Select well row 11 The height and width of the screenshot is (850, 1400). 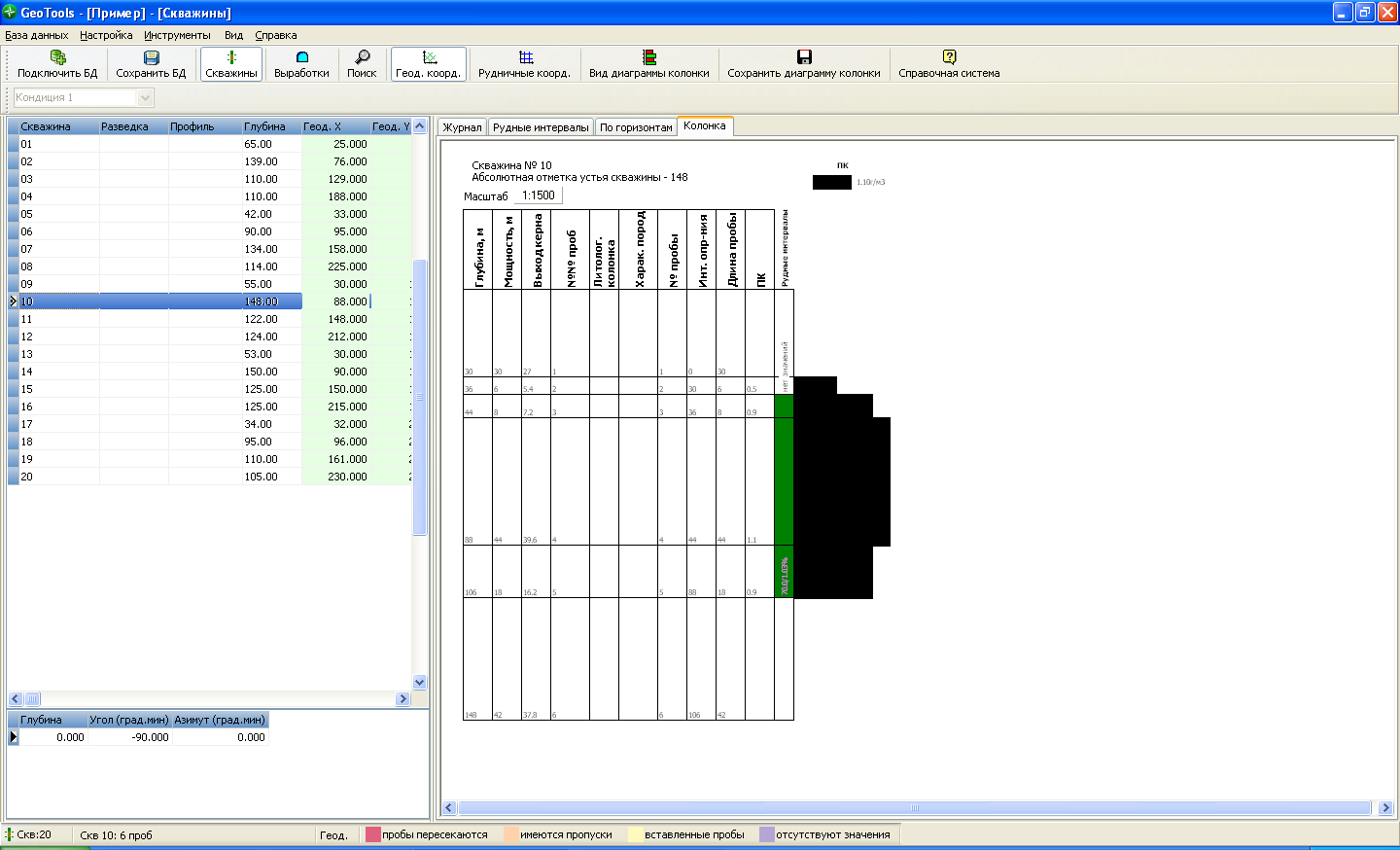click(209, 319)
